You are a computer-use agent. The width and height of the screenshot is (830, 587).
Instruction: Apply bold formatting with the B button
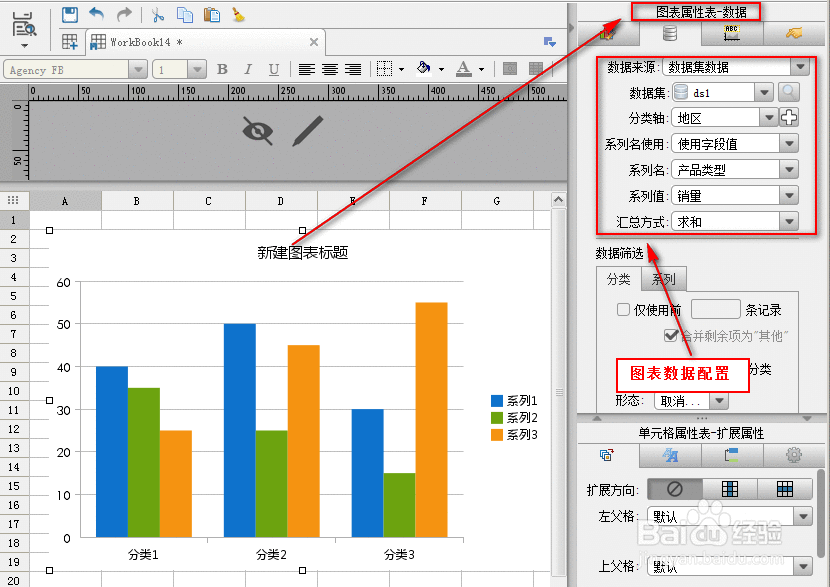222,69
